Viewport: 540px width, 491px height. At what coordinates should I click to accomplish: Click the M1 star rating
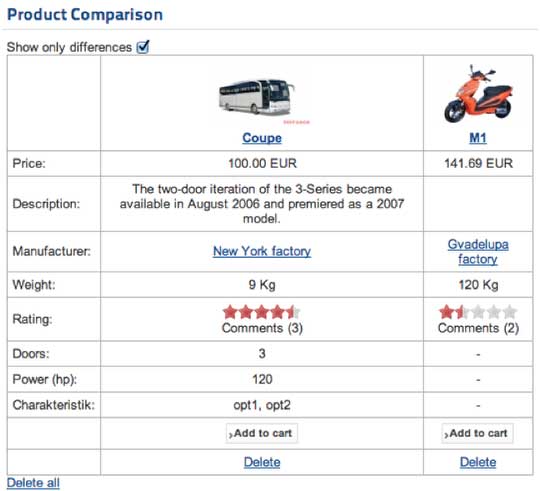tap(478, 312)
